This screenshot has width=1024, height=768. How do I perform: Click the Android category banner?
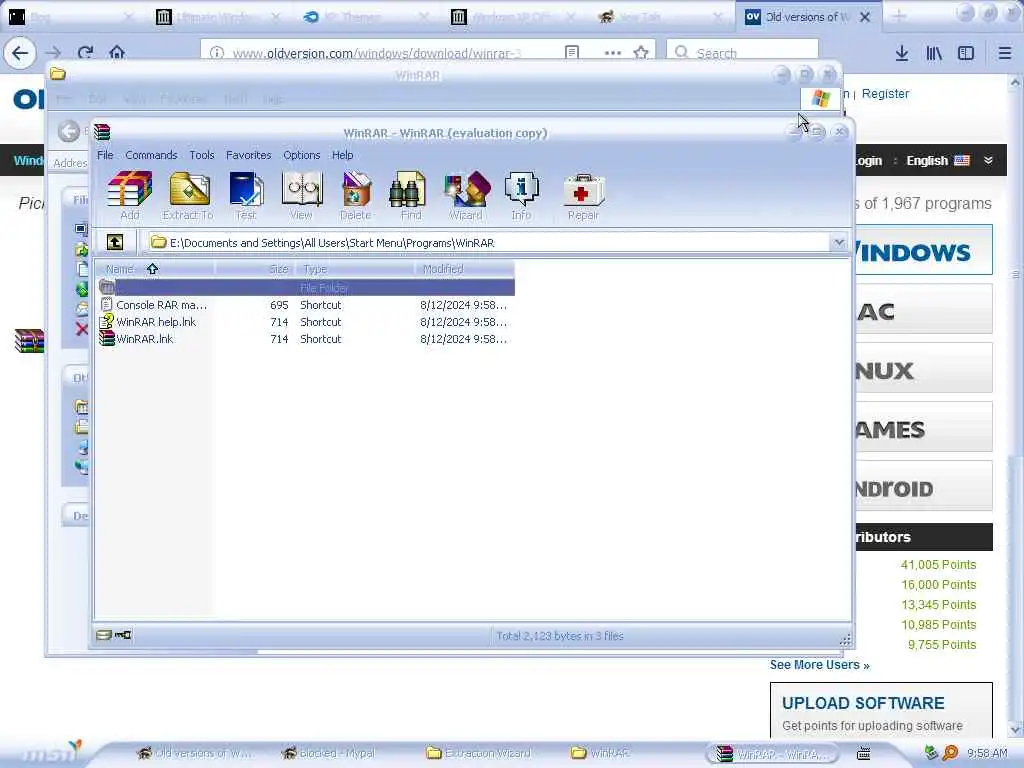(923, 487)
